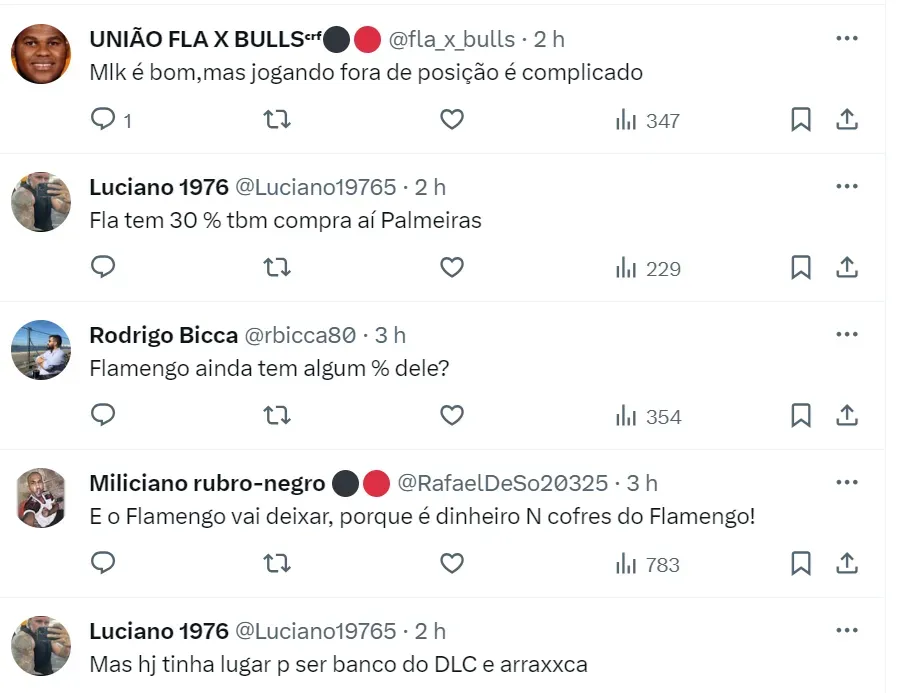
Task: Open more options on UNIÃO FLA X BULLS tweet
Action: pyautogui.click(x=847, y=38)
